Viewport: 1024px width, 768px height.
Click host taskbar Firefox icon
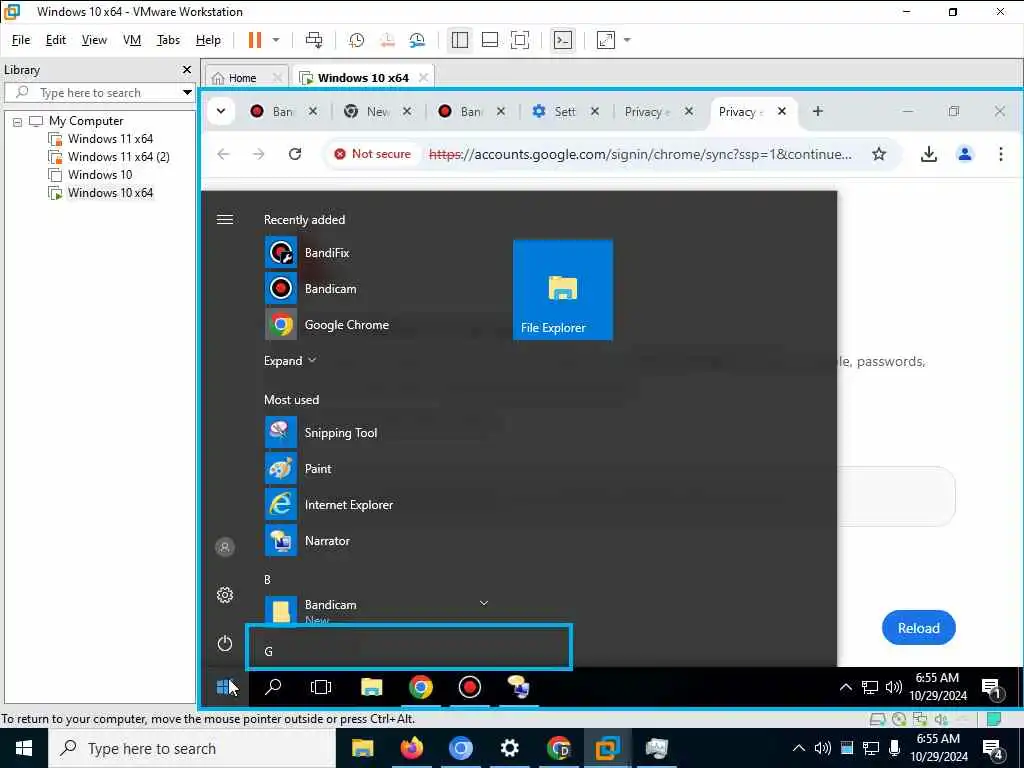point(412,748)
